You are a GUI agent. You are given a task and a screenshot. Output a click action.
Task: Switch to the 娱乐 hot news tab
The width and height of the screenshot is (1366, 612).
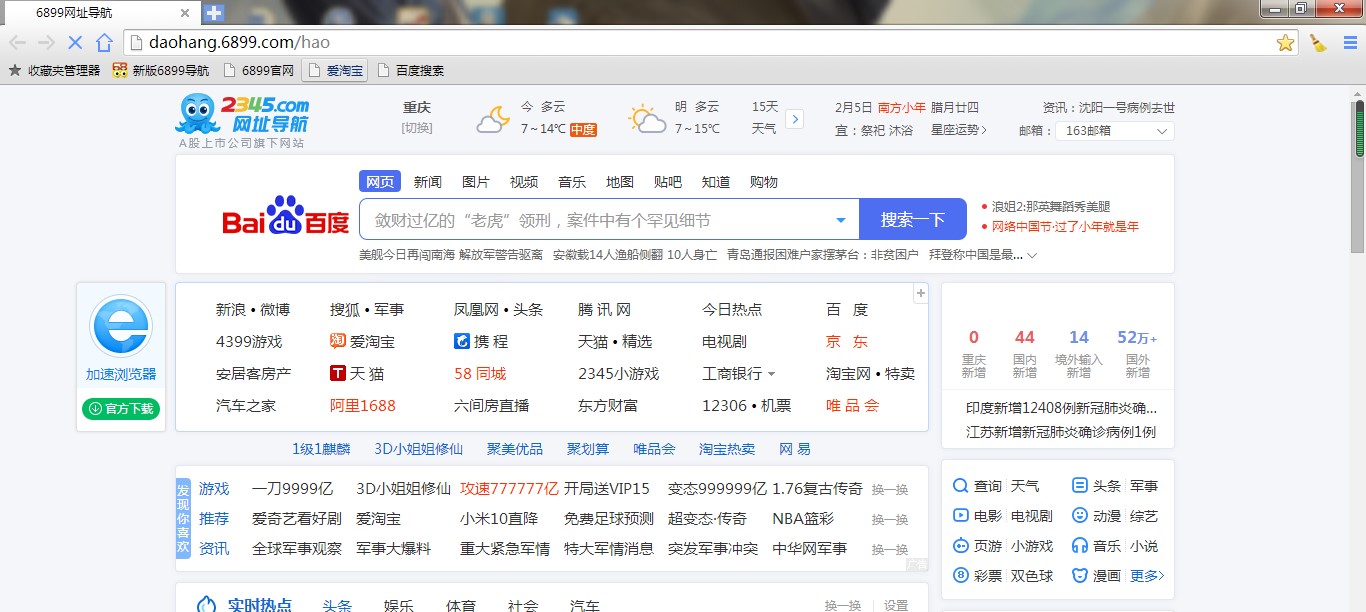coord(398,605)
